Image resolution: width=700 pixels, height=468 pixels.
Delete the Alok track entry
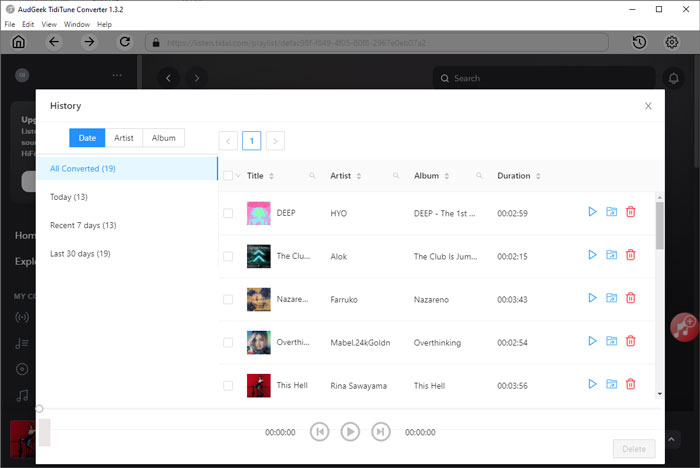pos(630,255)
